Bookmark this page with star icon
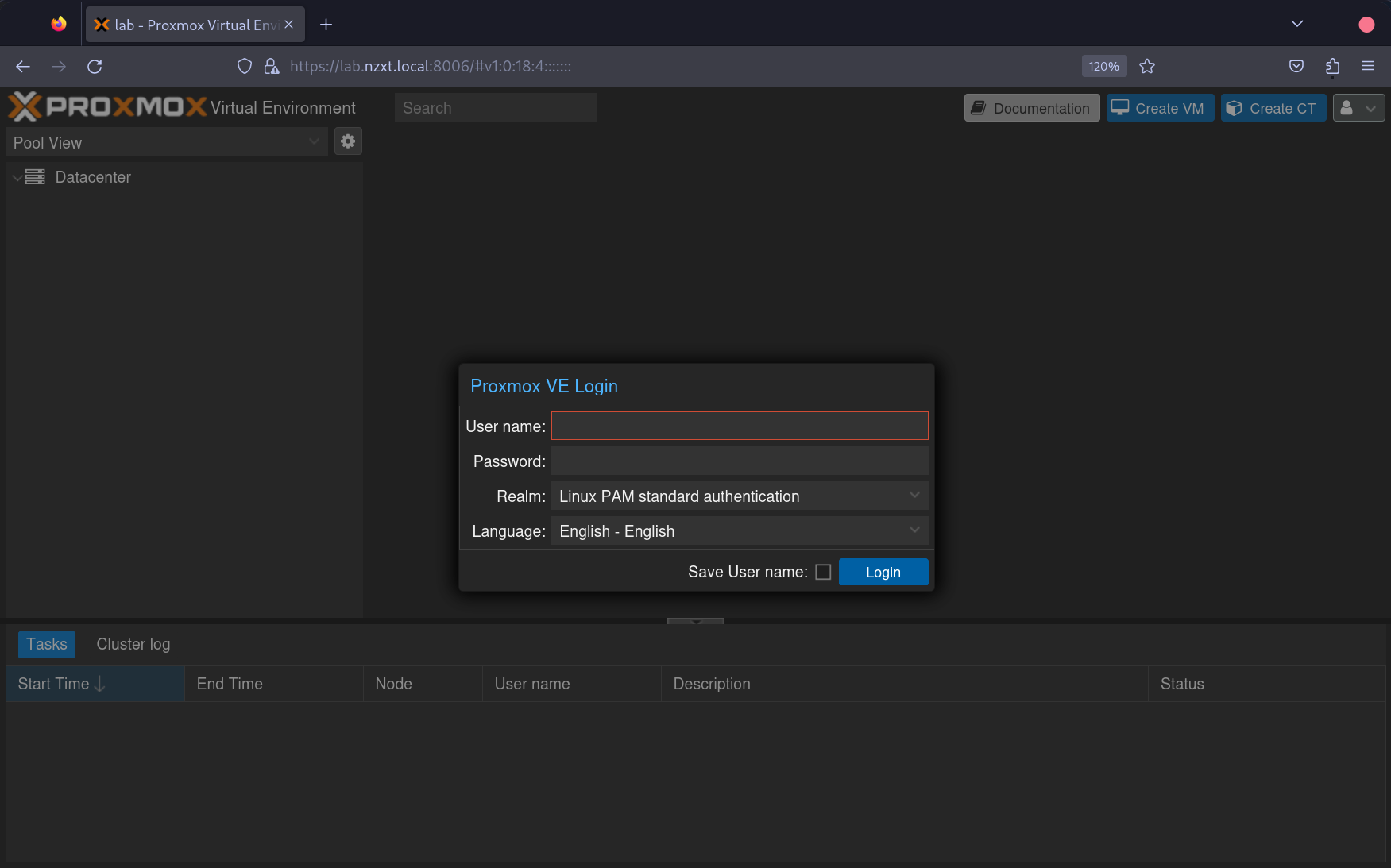 [x=1147, y=67]
